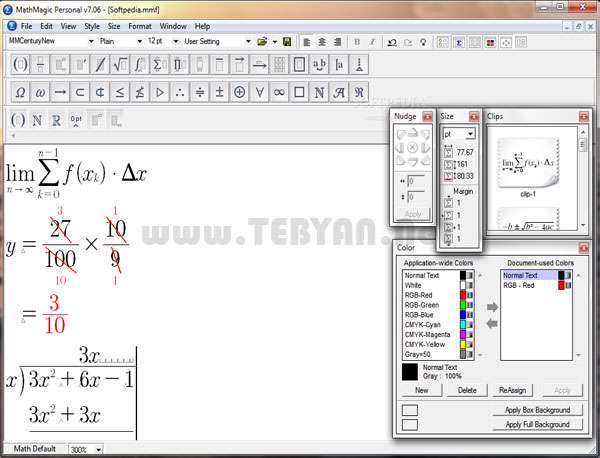Image resolution: width=600 pixels, height=458 pixels.
Task: Open the Edit menu
Action: [46, 26]
